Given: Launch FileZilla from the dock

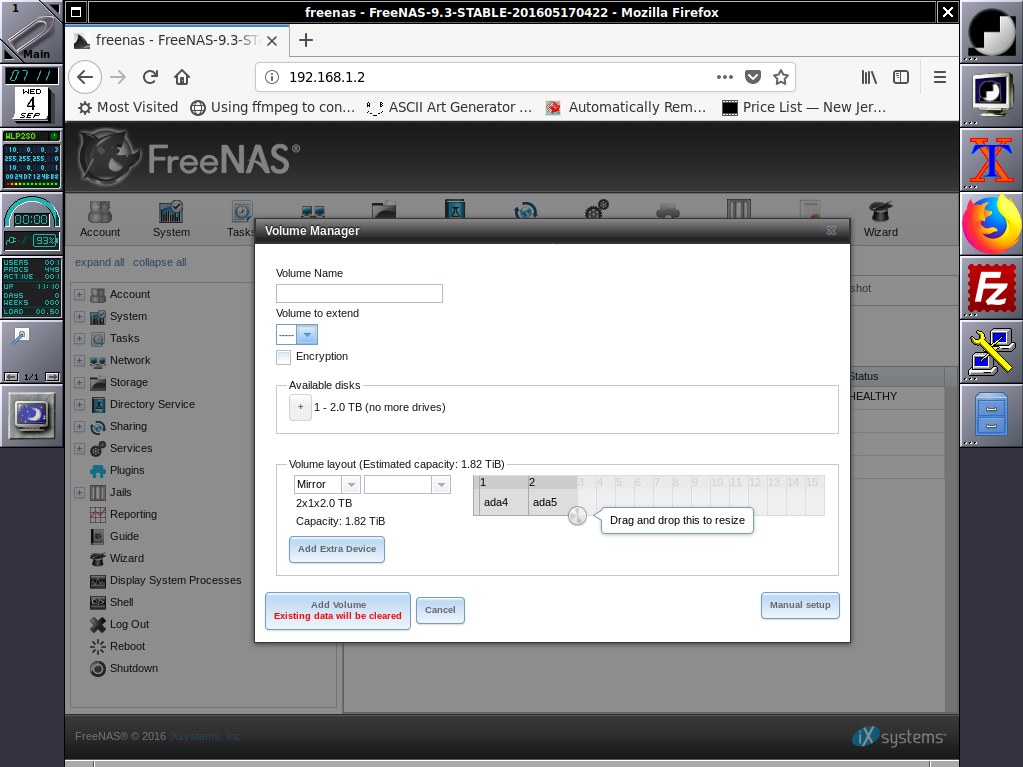Looking at the screenshot, I should coord(991,288).
